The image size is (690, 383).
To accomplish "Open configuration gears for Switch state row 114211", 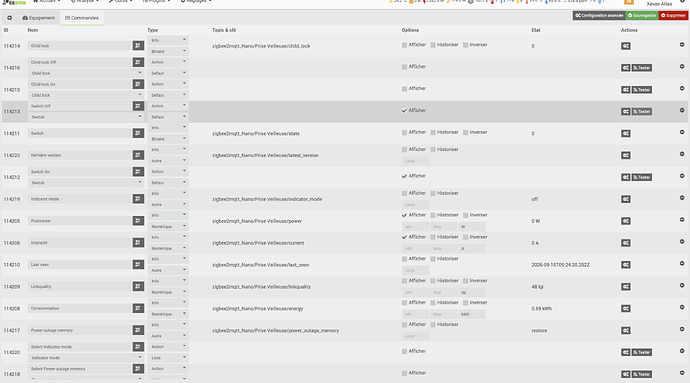I will point(625,133).
